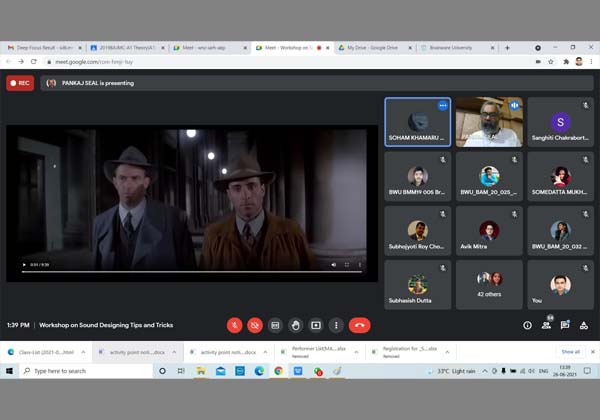Viewport: 600px width, 420px height.
Task: Click the red leave call button
Action: (360, 325)
